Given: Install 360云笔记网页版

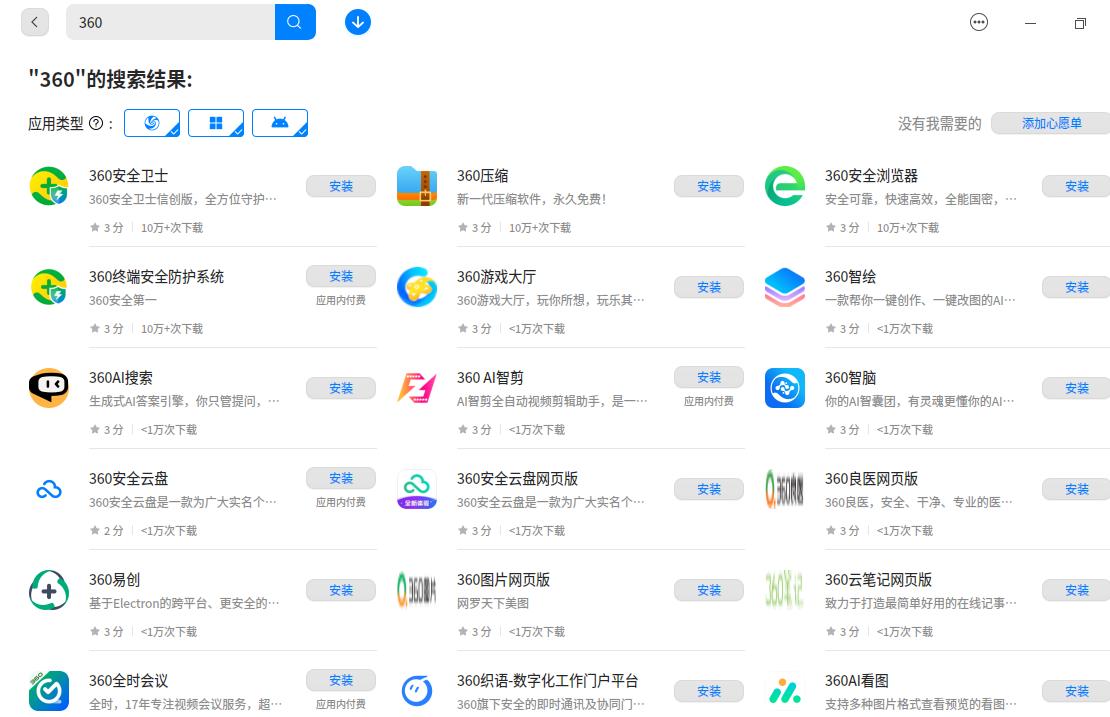Looking at the screenshot, I should [x=1076, y=590].
